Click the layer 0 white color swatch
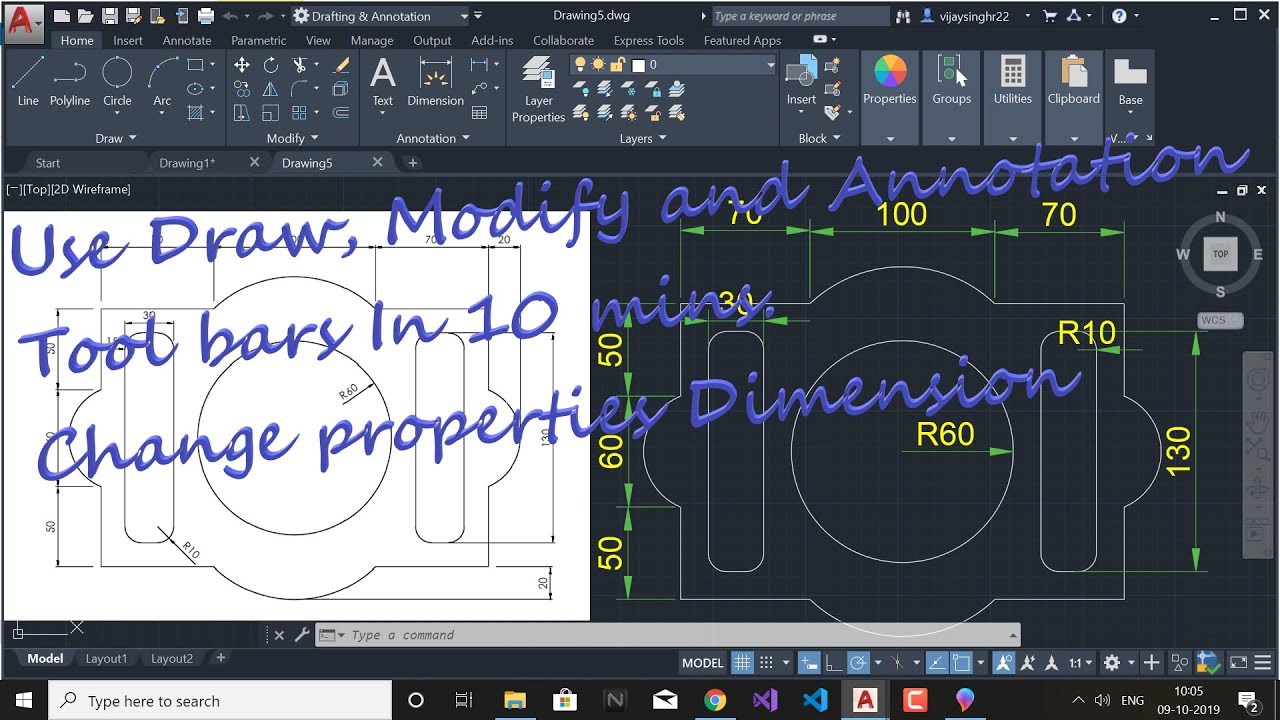 [639, 65]
